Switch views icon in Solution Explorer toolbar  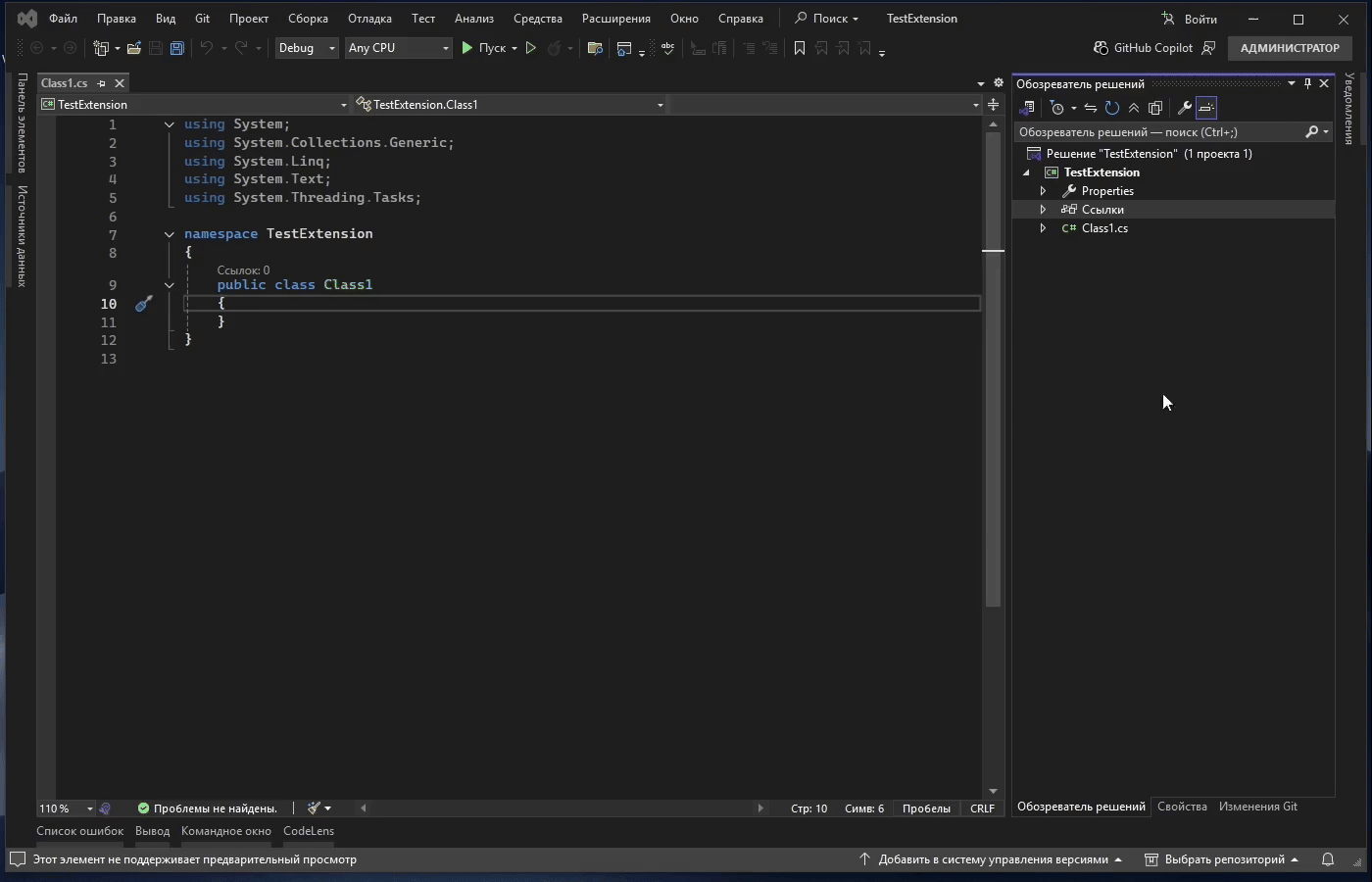tap(1028, 108)
